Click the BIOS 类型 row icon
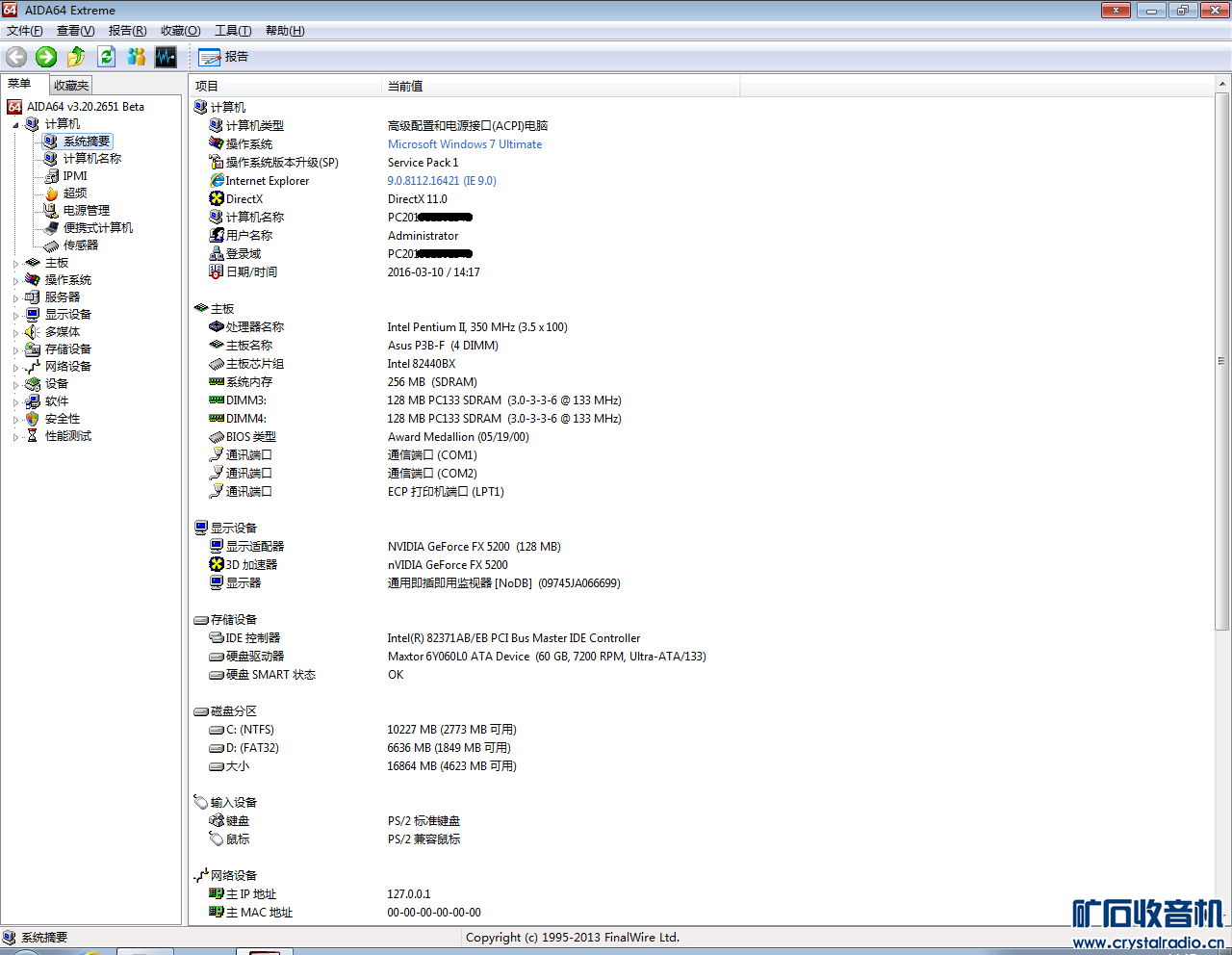 pyautogui.click(x=217, y=437)
